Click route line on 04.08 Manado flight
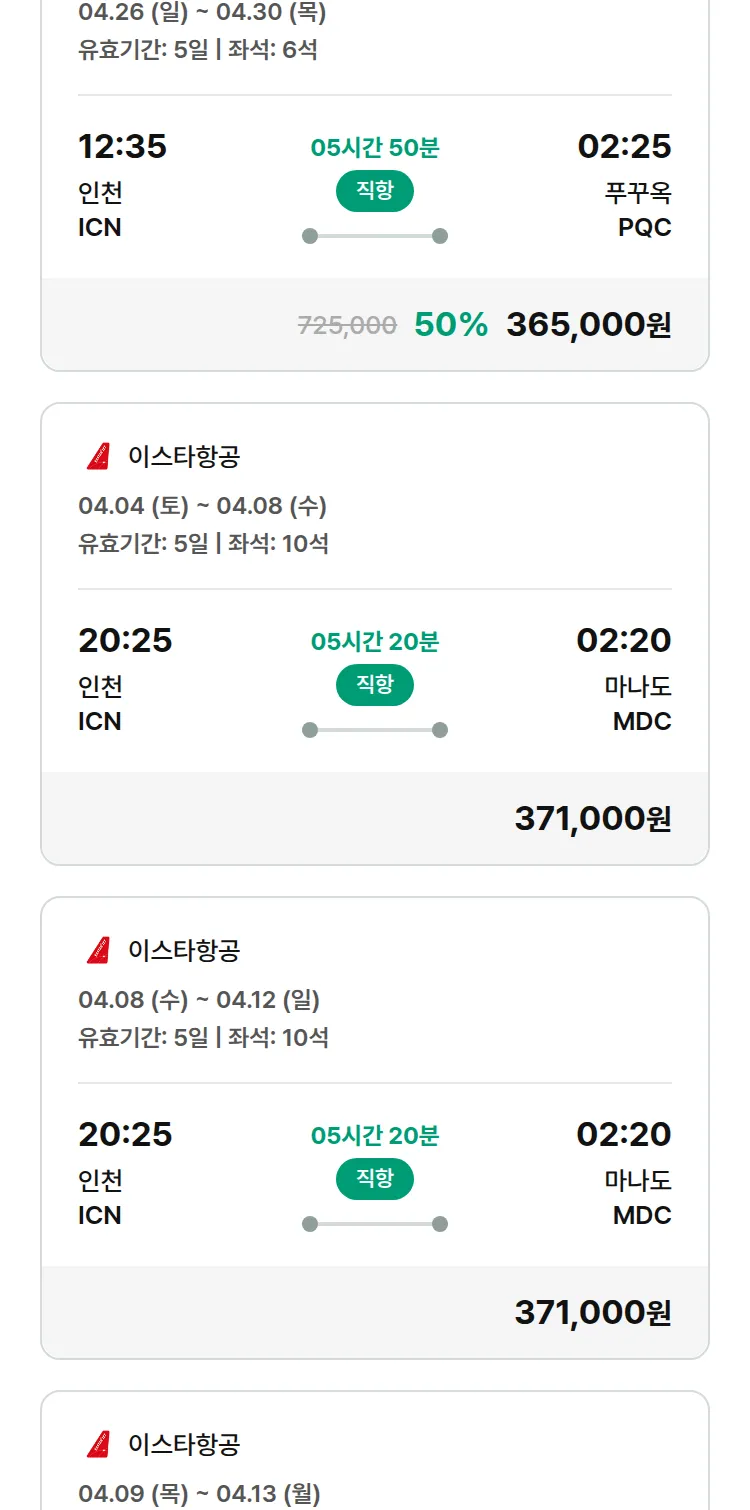Viewport: 750px width, 1510px height. click(x=375, y=1224)
